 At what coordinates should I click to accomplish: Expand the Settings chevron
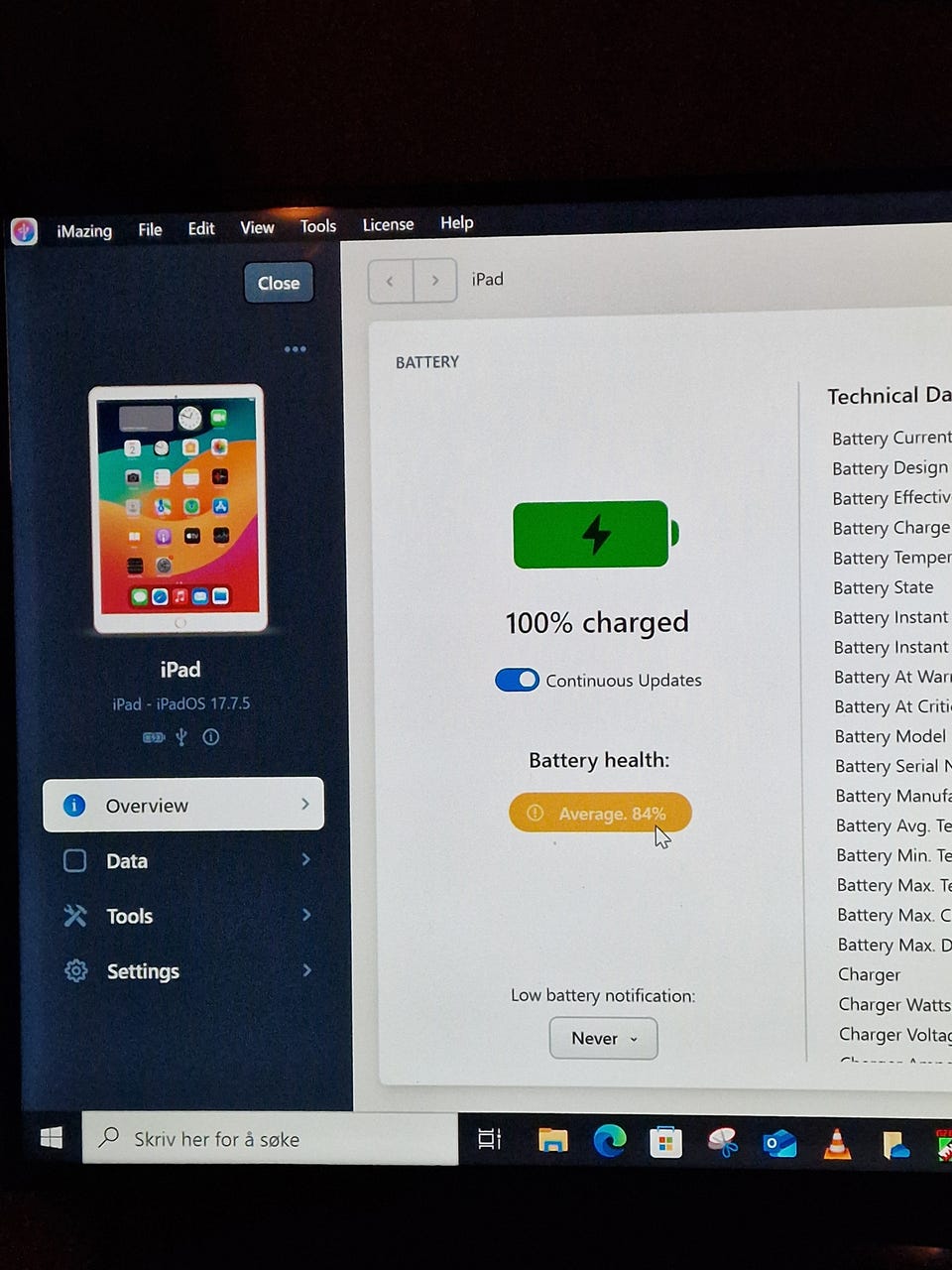click(x=306, y=969)
